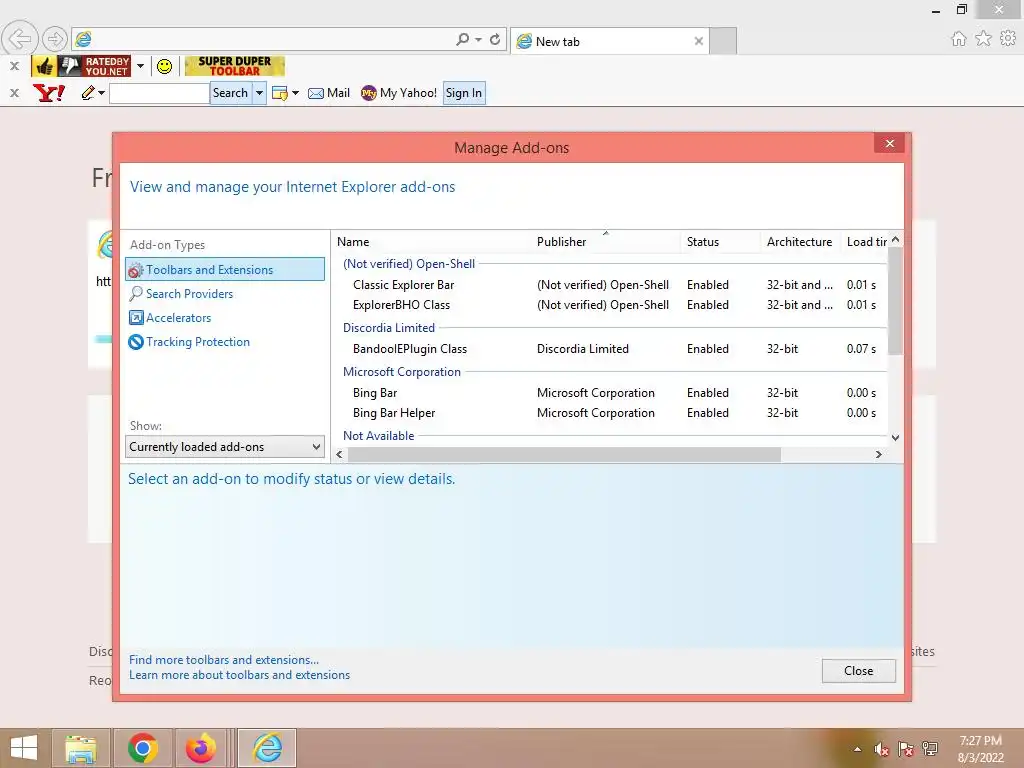Click the Yahoo toolbar notepad icon
The image size is (1024, 768).
[280, 93]
